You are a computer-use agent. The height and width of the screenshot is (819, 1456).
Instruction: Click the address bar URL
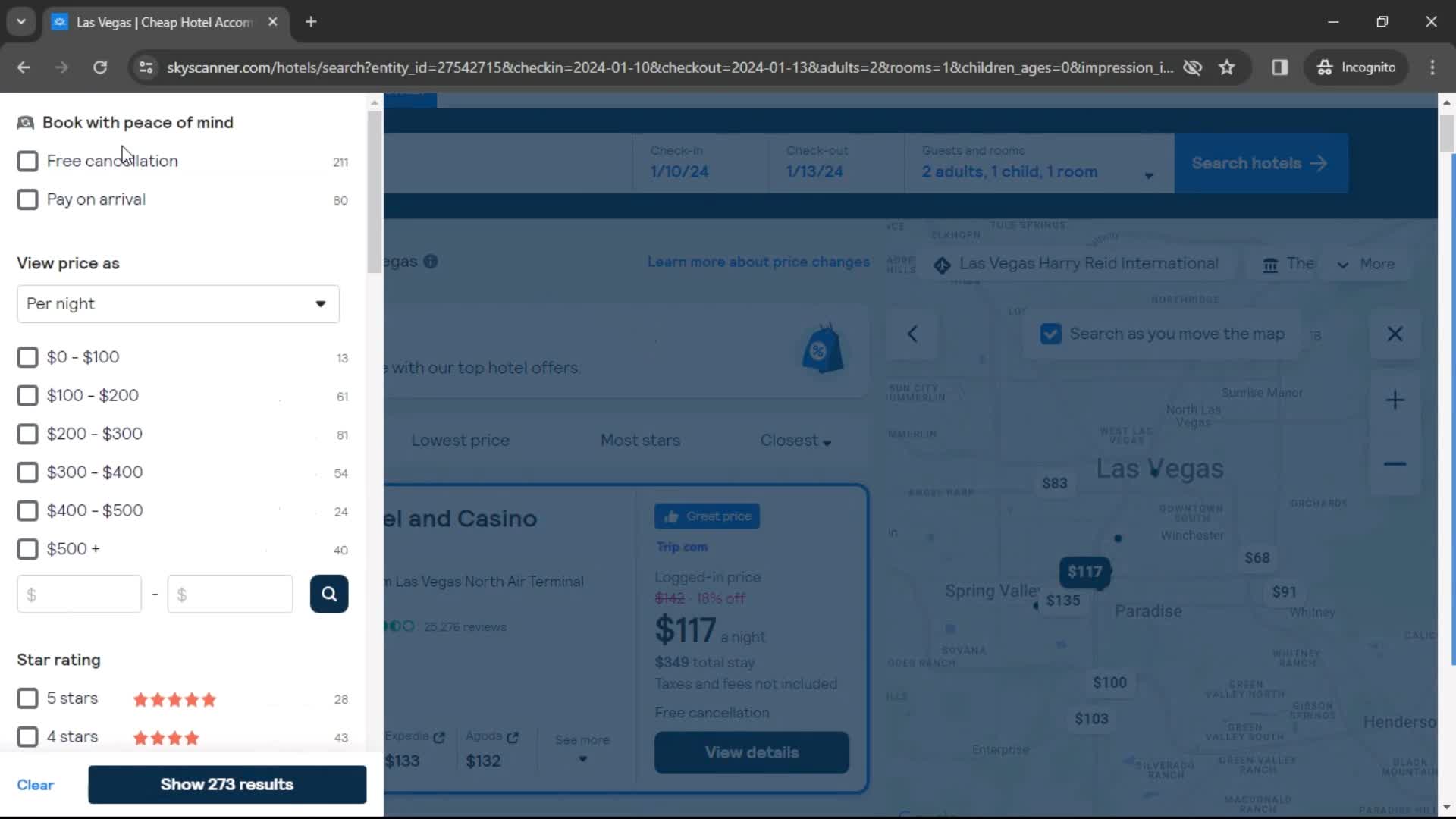click(x=670, y=67)
